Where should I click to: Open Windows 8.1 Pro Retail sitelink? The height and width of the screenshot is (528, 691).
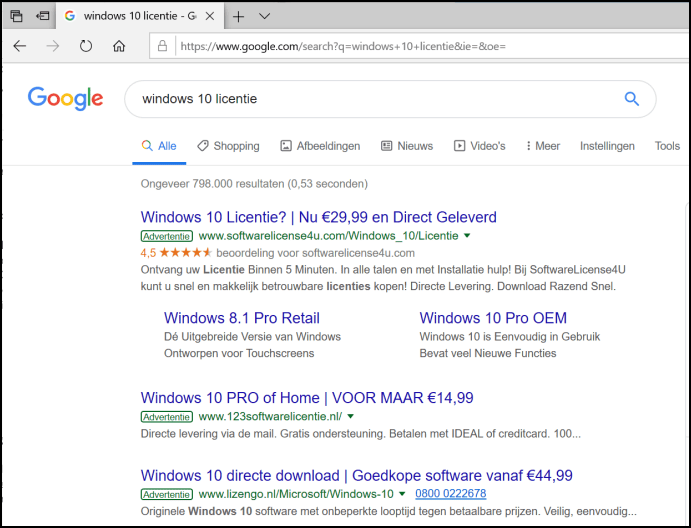point(241,318)
